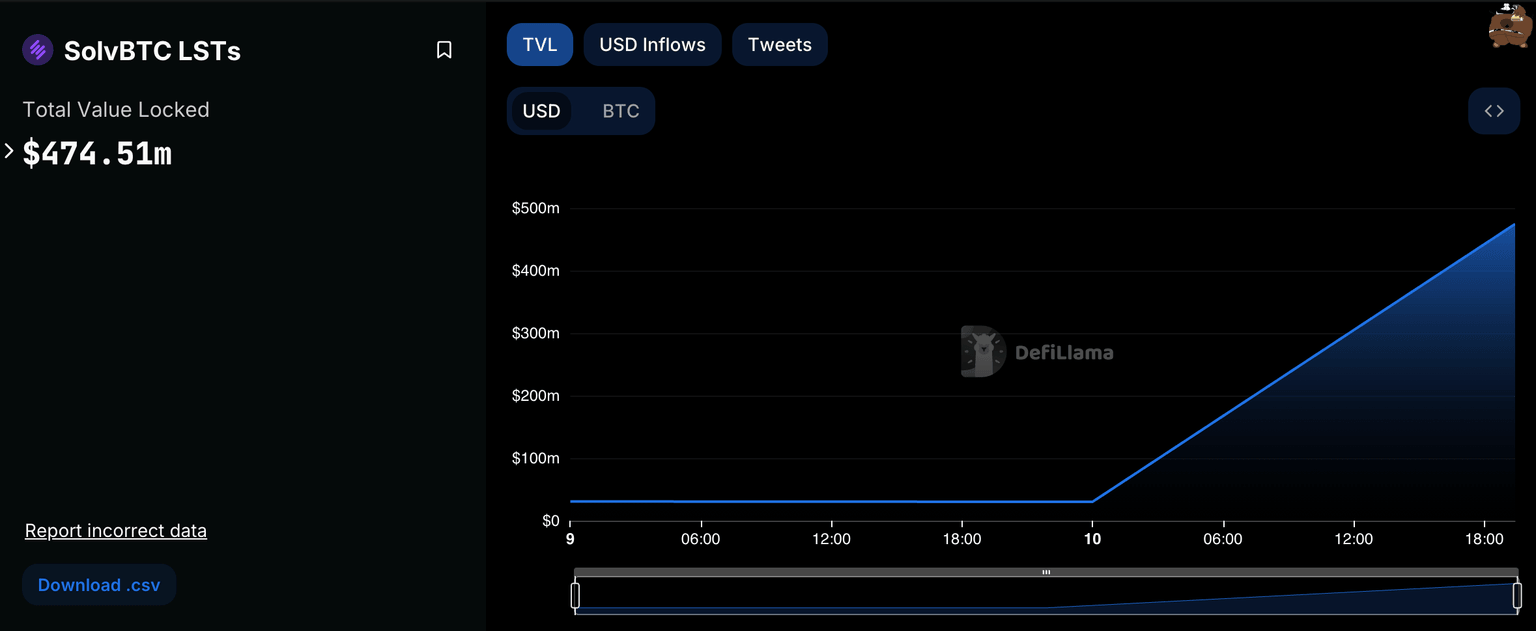Toggle the TVL chart series

[x=540, y=45]
